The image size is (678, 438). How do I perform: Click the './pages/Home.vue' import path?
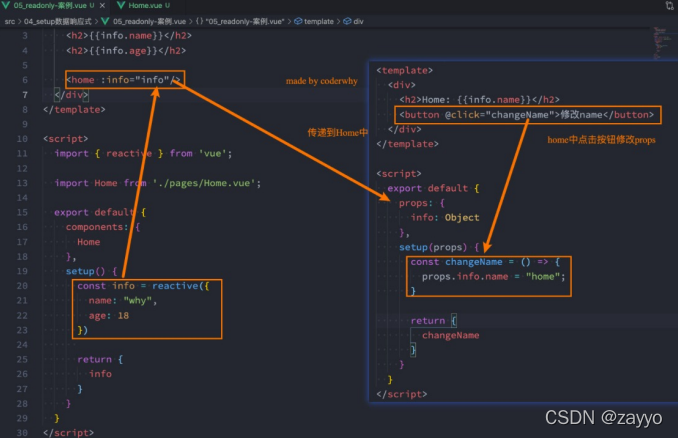204,183
